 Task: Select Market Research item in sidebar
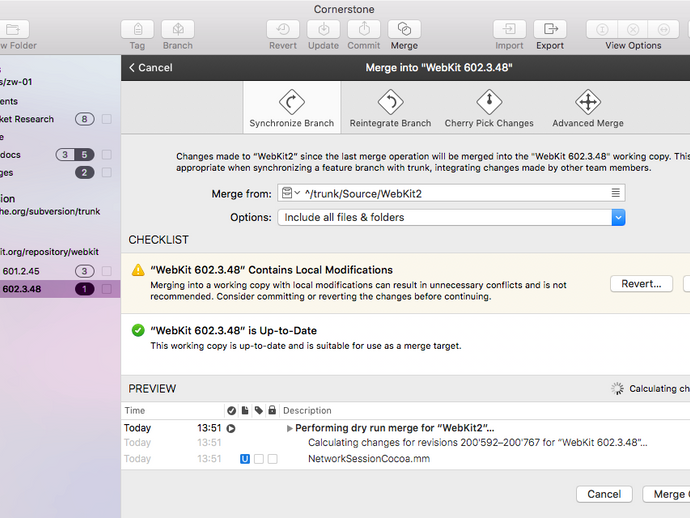coord(27,119)
